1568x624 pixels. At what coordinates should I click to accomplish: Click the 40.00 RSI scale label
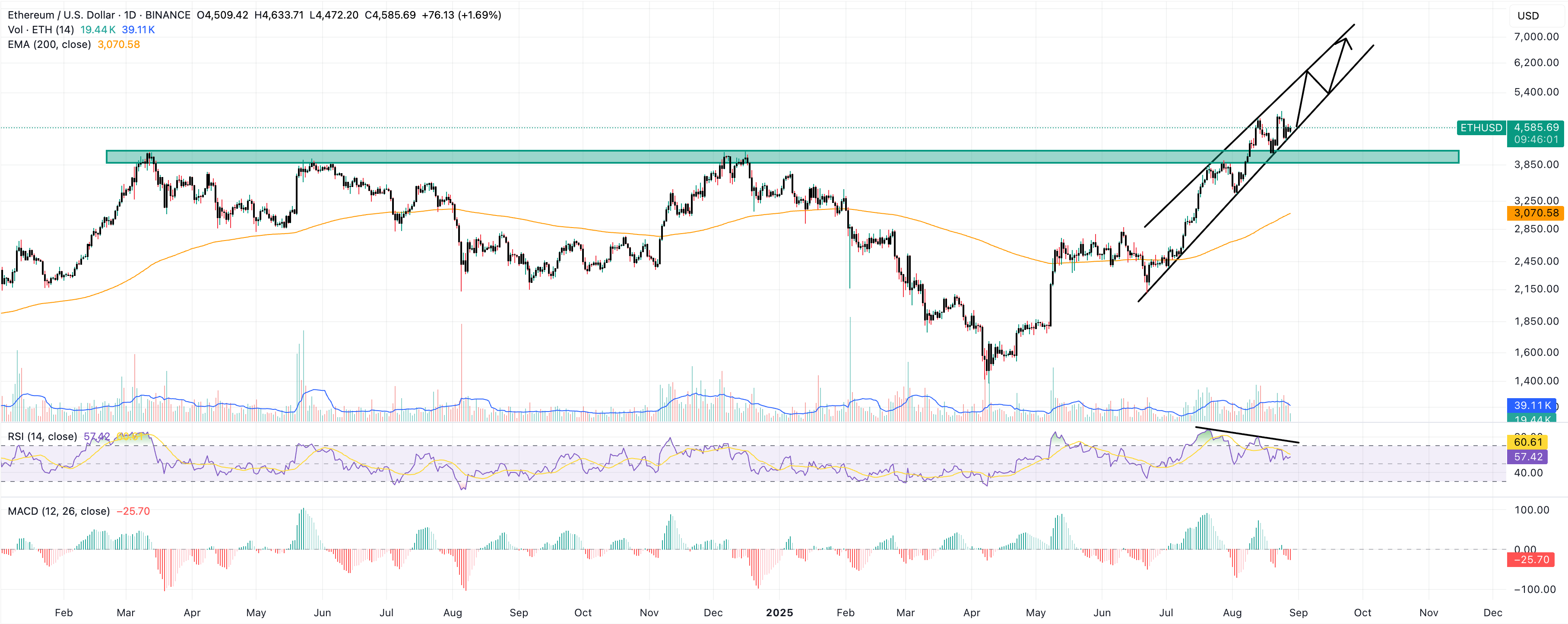click(1528, 472)
